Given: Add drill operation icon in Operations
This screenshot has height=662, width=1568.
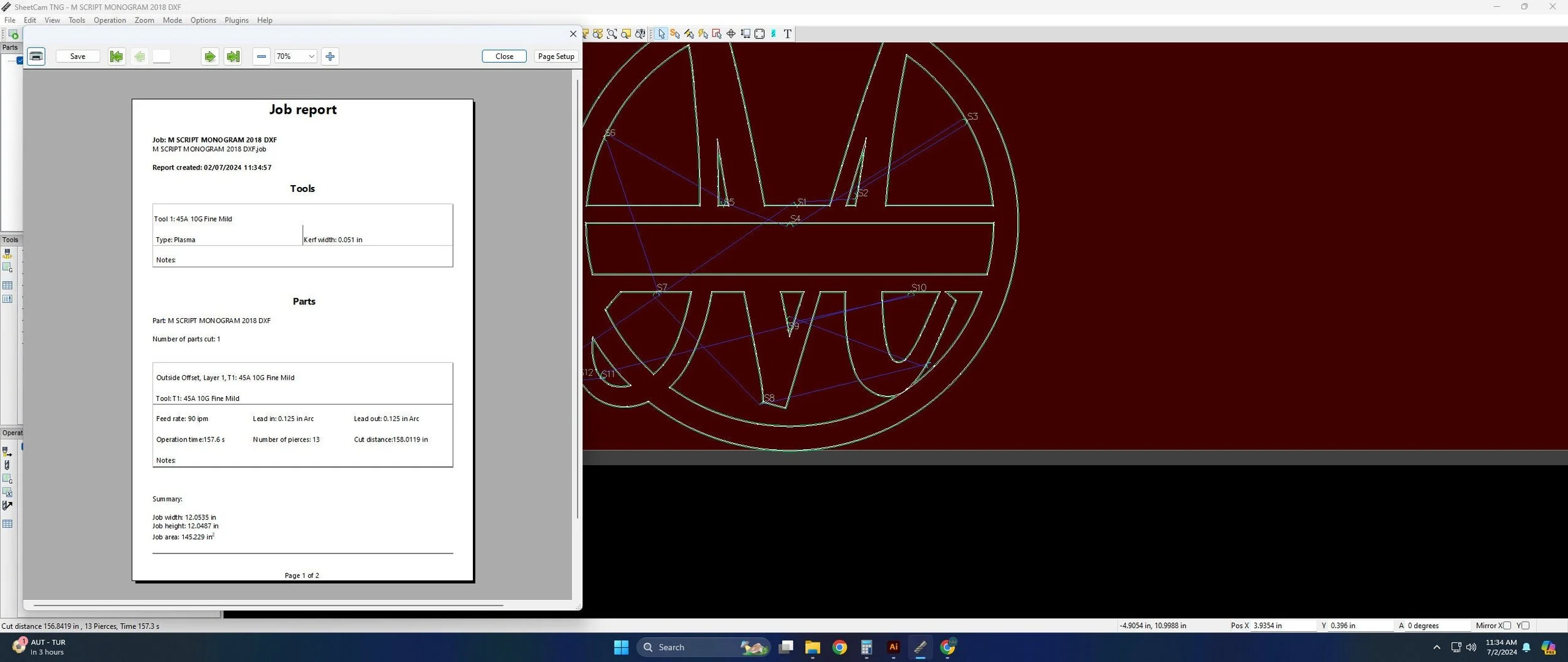Looking at the screenshot, I should [x=8, y=466].
